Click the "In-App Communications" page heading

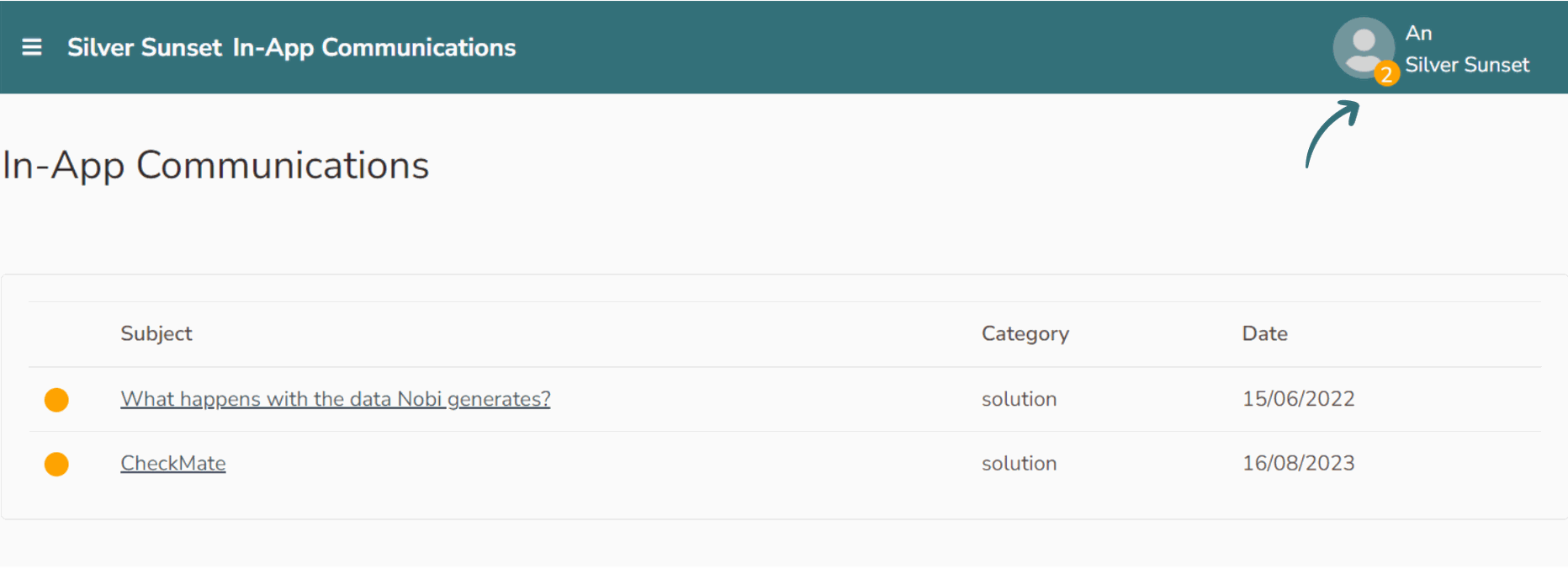coord(215,165)
